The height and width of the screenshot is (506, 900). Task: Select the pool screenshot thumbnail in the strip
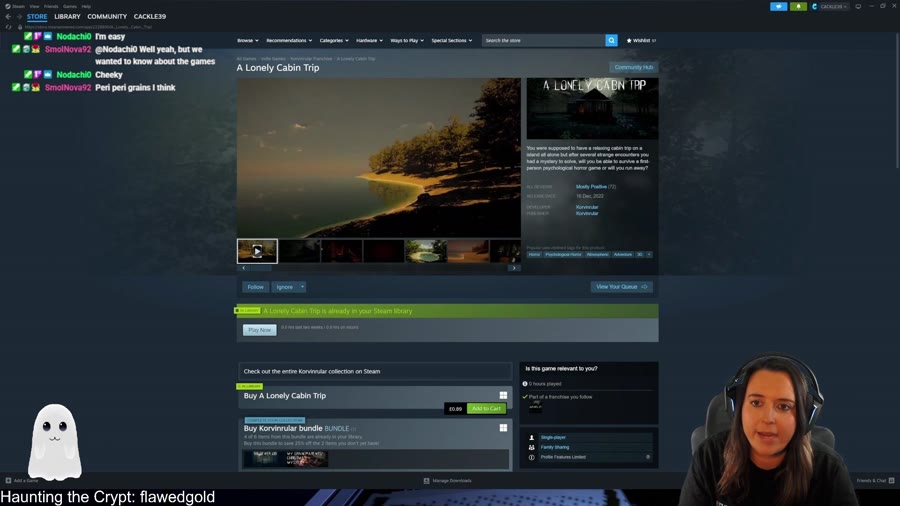click(x=426, y=251)
